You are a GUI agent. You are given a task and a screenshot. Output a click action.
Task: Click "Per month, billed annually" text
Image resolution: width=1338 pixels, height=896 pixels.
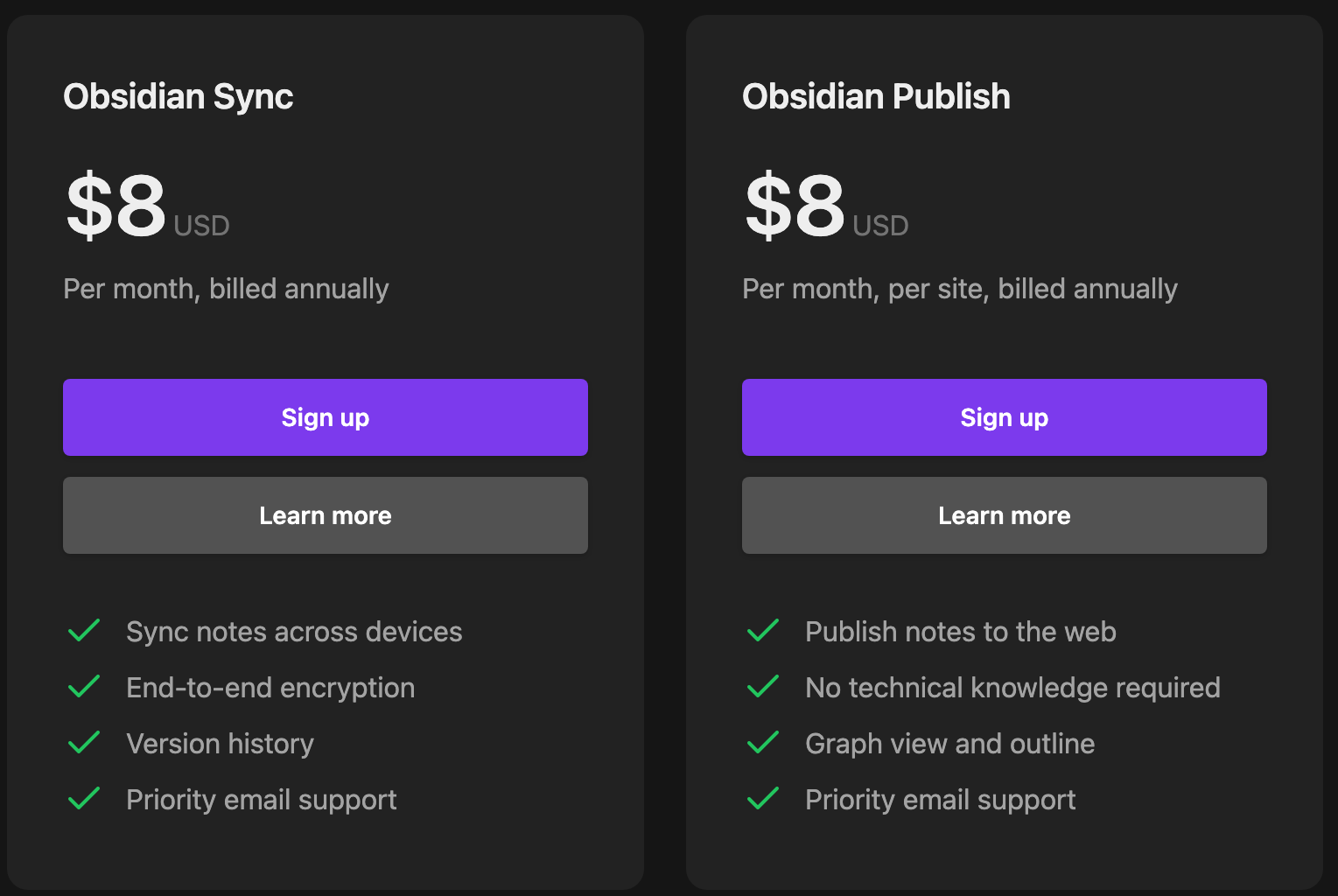226,289
